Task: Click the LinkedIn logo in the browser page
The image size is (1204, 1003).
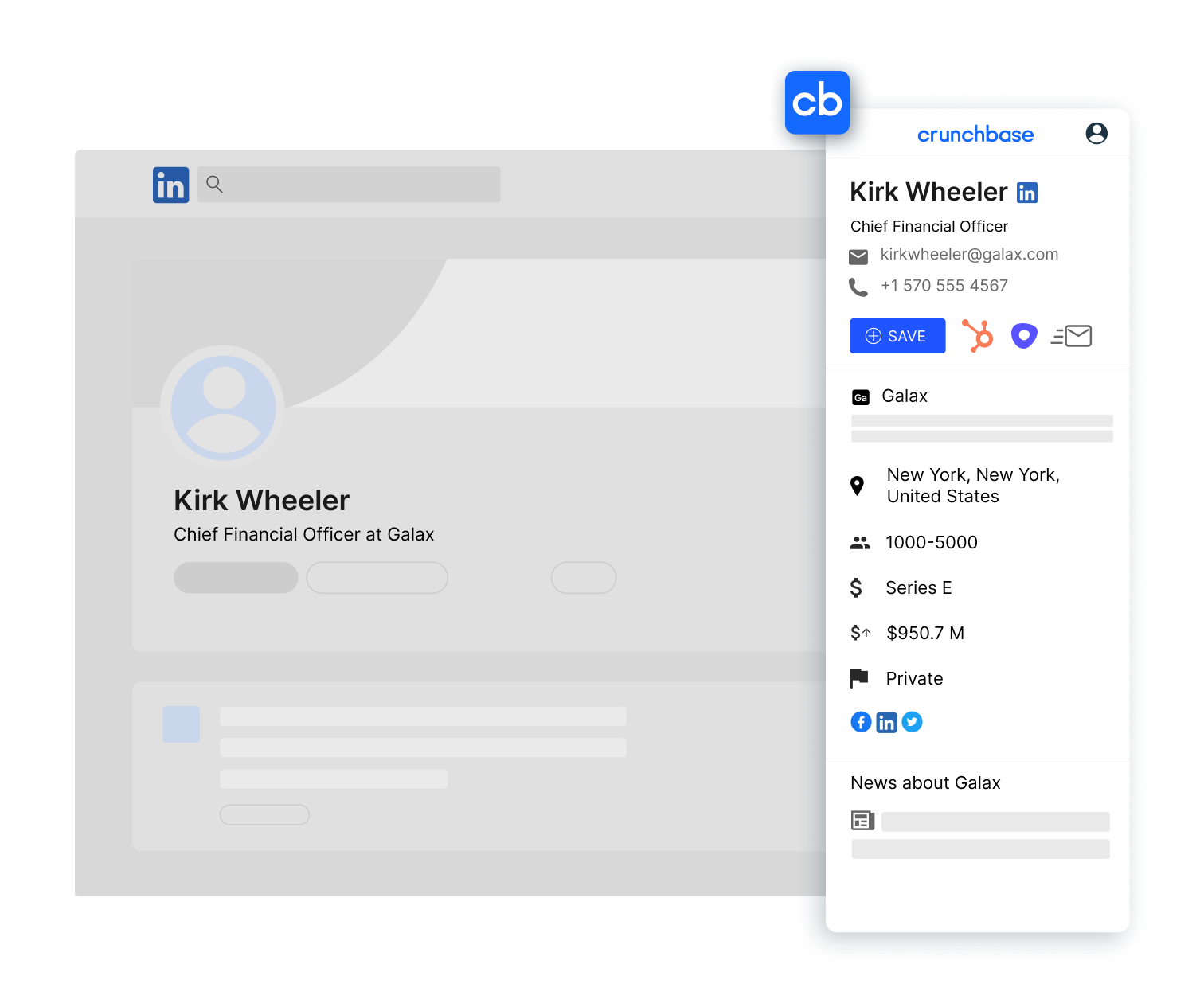Action: (171, 185)
